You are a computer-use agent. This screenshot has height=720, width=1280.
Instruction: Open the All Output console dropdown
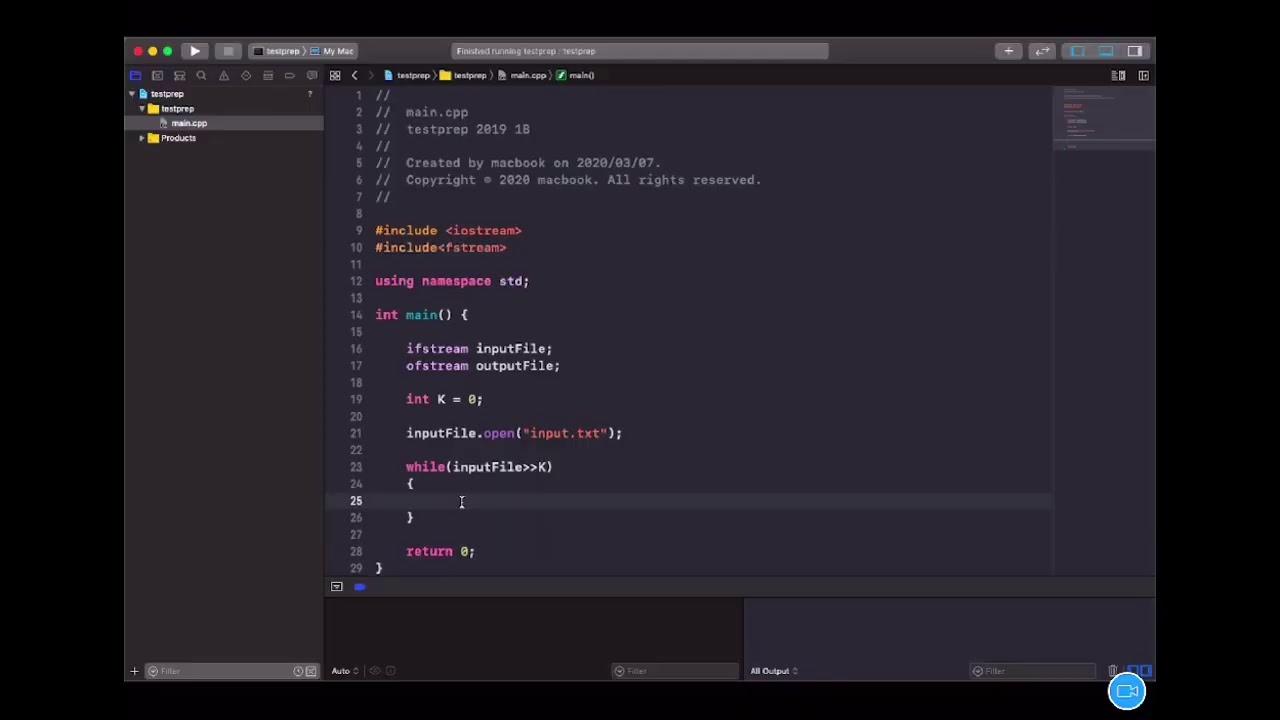click(x=774, y=671)
